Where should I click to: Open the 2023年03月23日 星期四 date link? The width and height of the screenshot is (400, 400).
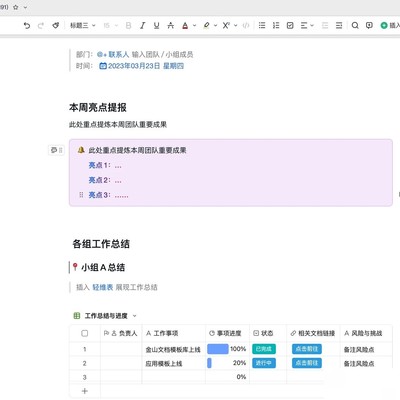146,66
